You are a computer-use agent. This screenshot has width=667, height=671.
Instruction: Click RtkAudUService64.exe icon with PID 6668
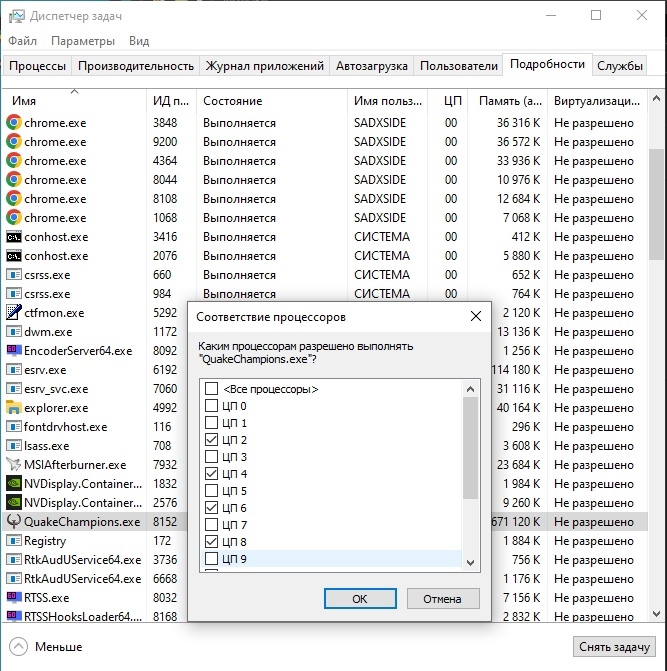14,579
